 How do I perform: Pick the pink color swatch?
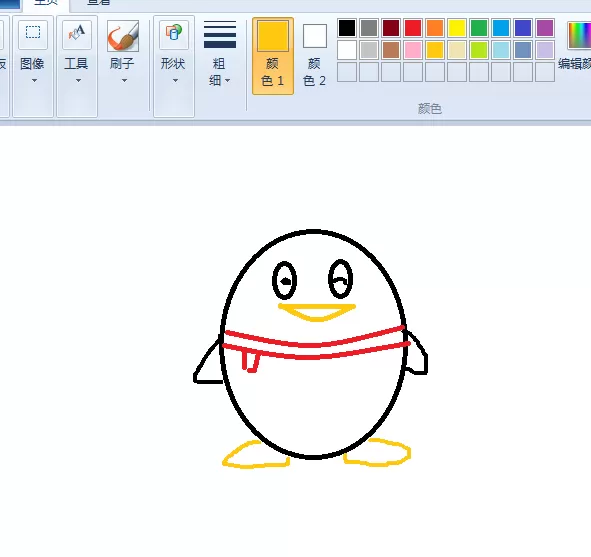click(x=413, y=50)
